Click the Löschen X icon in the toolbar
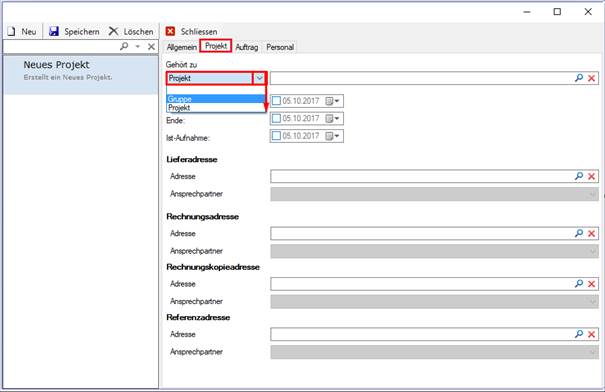Image resolution: width=605 pixels, height=392 pixels. (x=113, y=31)
